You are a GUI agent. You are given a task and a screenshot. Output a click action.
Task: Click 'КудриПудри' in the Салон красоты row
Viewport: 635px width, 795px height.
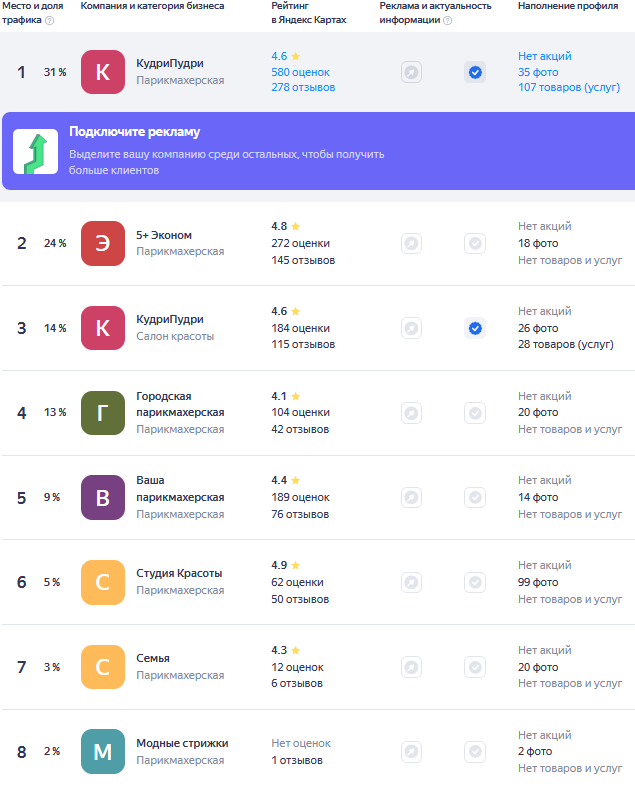pos(170,319)
